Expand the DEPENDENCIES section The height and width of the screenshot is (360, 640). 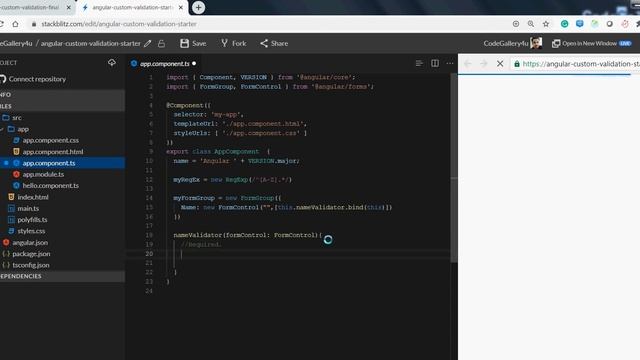[62, 276]
